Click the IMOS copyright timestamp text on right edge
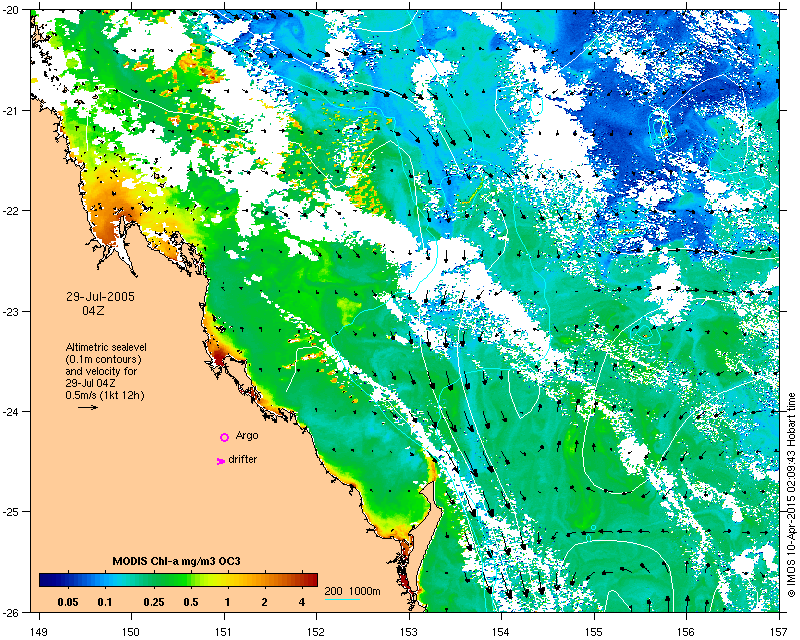800x640 pixels. (x=791, y=494)
